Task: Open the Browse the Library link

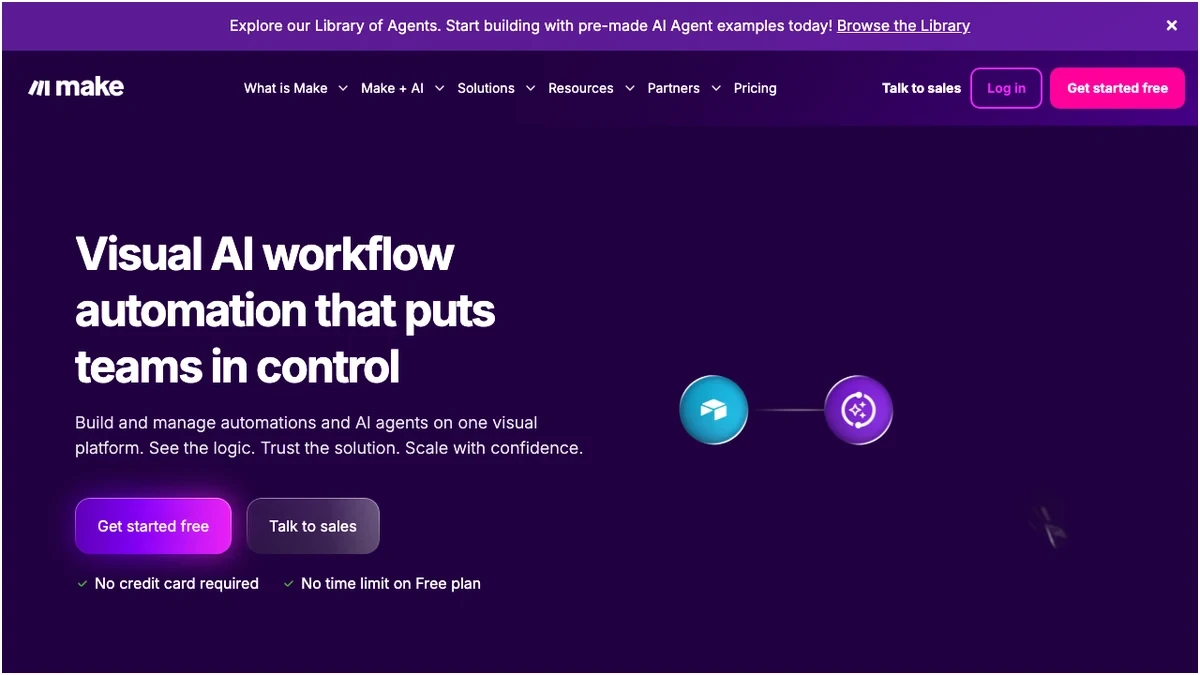Action: click(x=903, y=26)
